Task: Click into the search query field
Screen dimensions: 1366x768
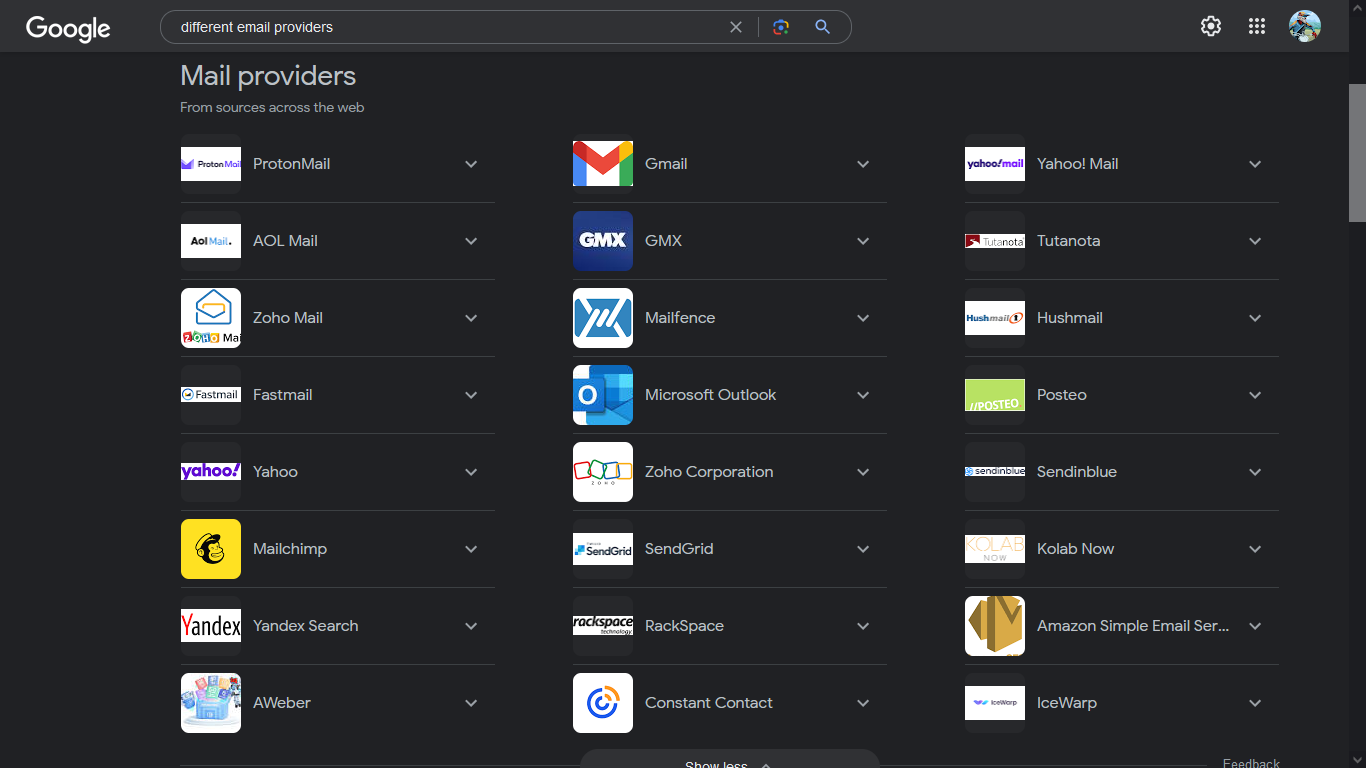Action: pos(450,27)
